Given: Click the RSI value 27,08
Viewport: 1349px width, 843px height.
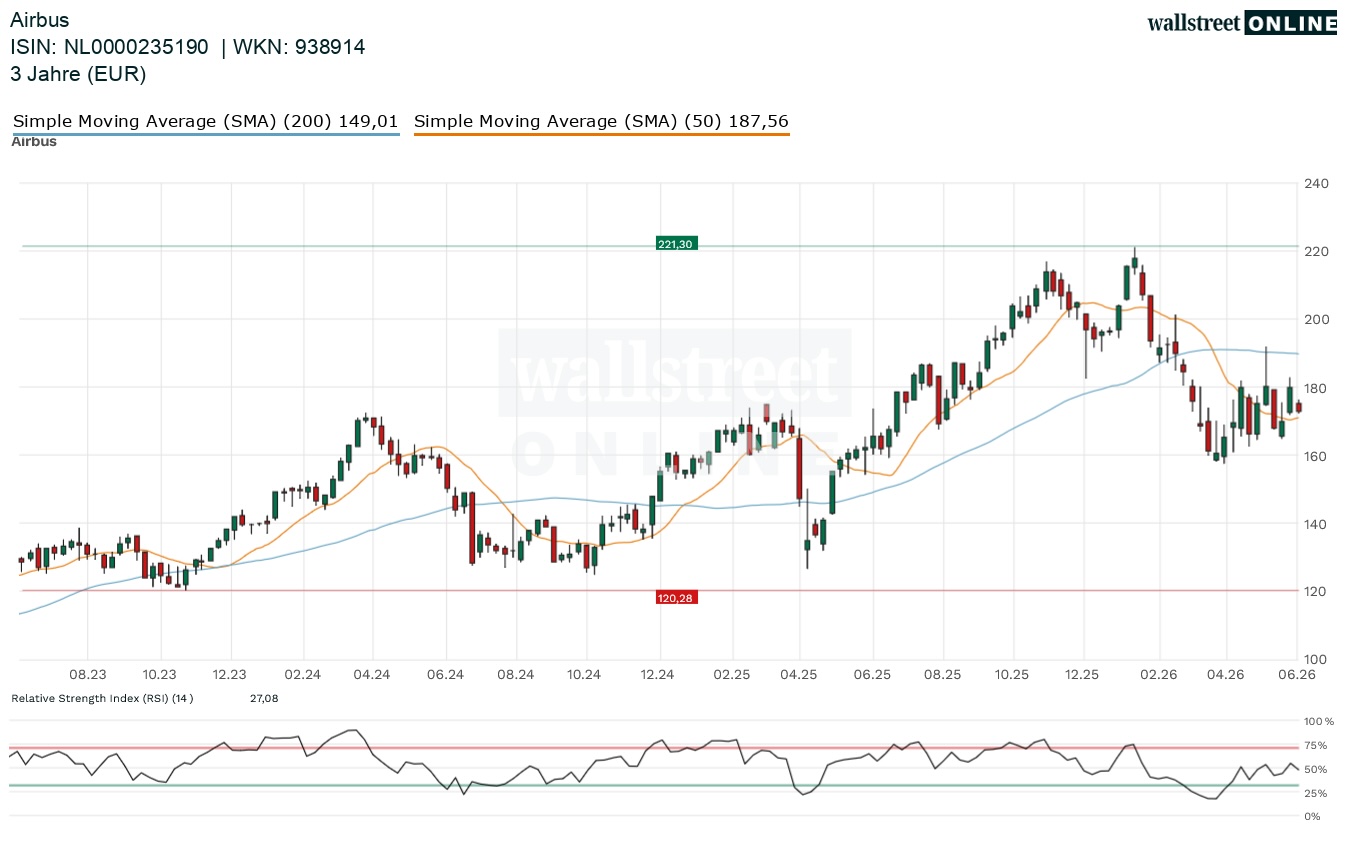Looking at the screenshot, I should click(x=264, y=698).
